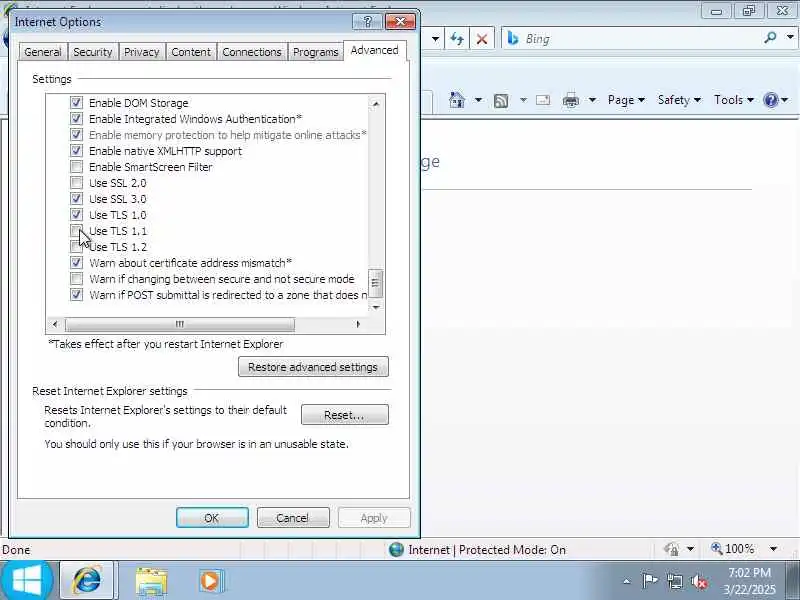Image resolution: width=800 pixels, height=600 pixels.
Task: Click Cancel in Internet Options
Action: tap(293, 518)
